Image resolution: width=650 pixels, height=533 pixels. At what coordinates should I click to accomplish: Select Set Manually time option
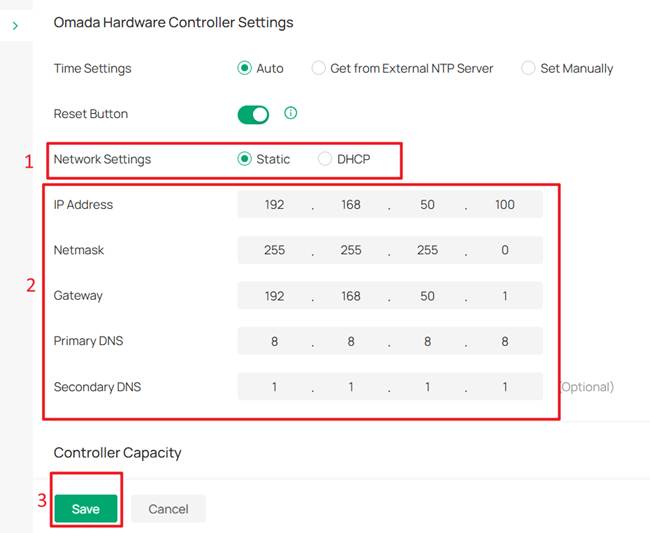[x=528, y=68]
